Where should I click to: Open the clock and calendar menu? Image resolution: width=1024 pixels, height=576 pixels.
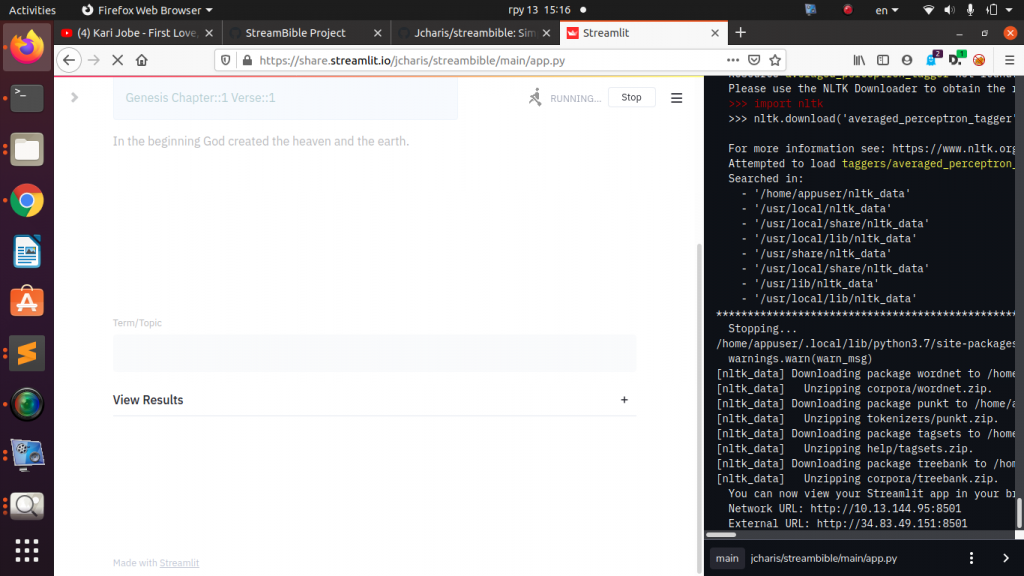(x=539, y=10)
